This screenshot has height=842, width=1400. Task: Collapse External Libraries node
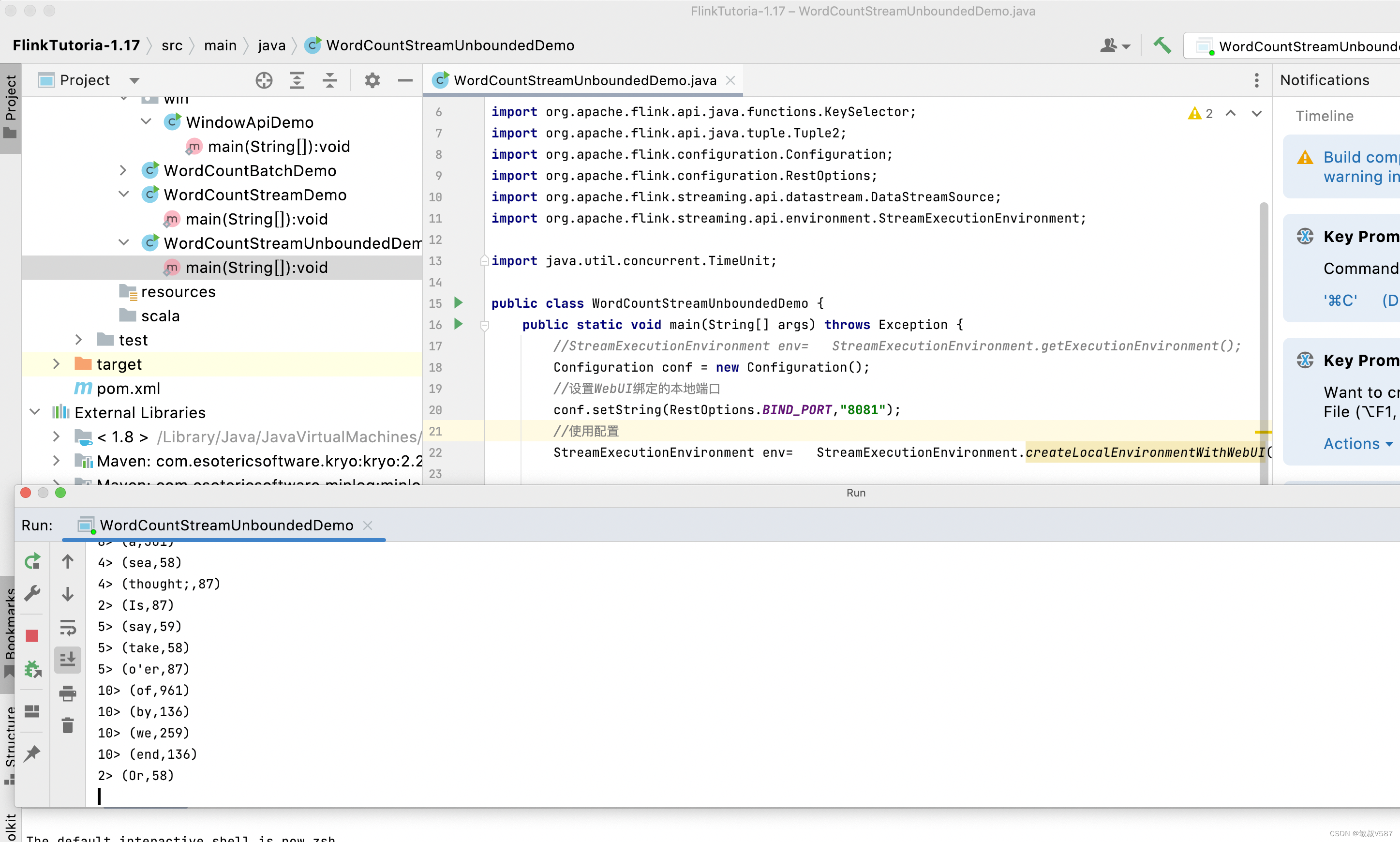tap(35, 412)
